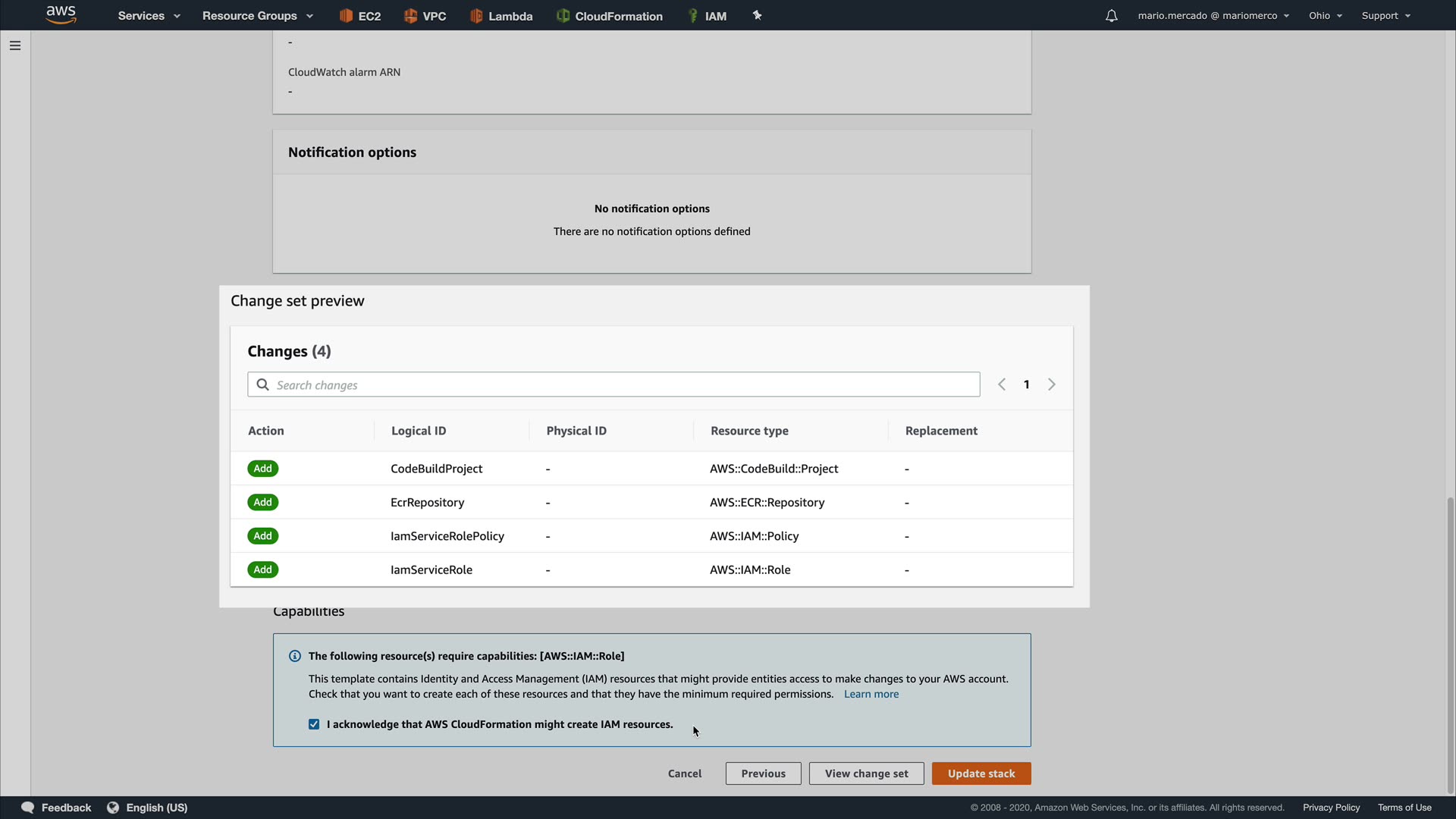Open the hamburger side navigation menu

coord(14,45)
